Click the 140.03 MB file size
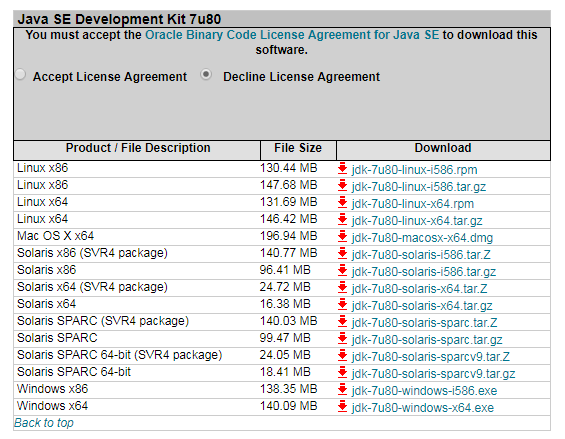Screen dimensions: 565x439 point(289,321)
